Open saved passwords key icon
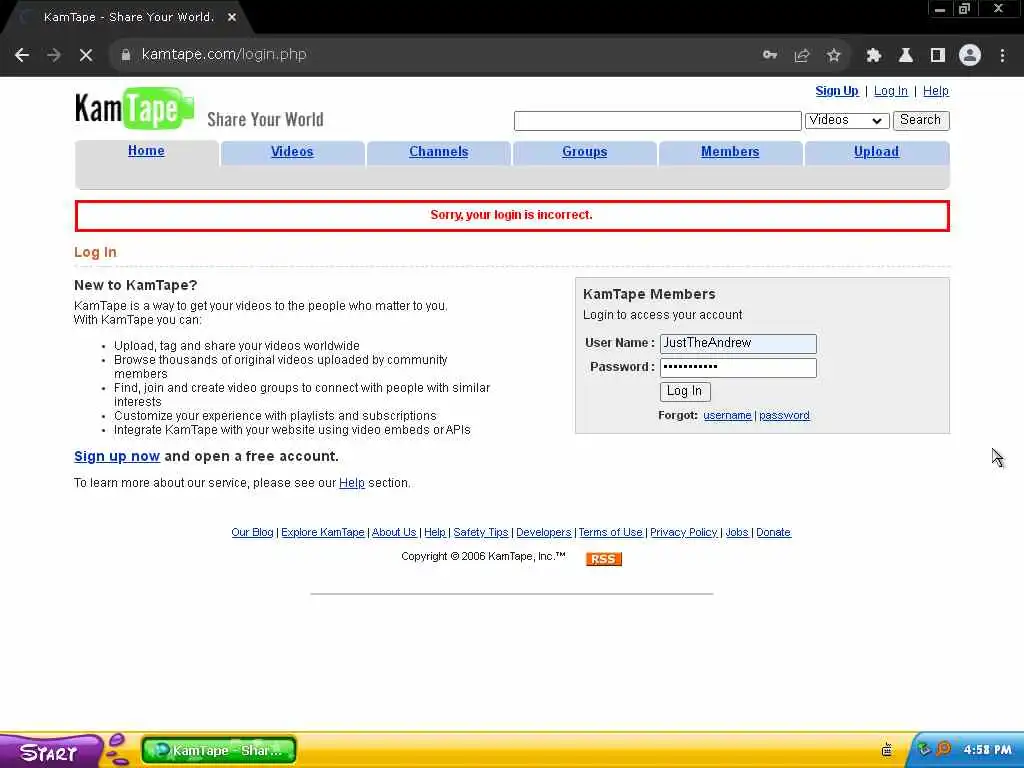Image resolution: width=1024 pixels, height=768 pixels. [x=770, y=55]
